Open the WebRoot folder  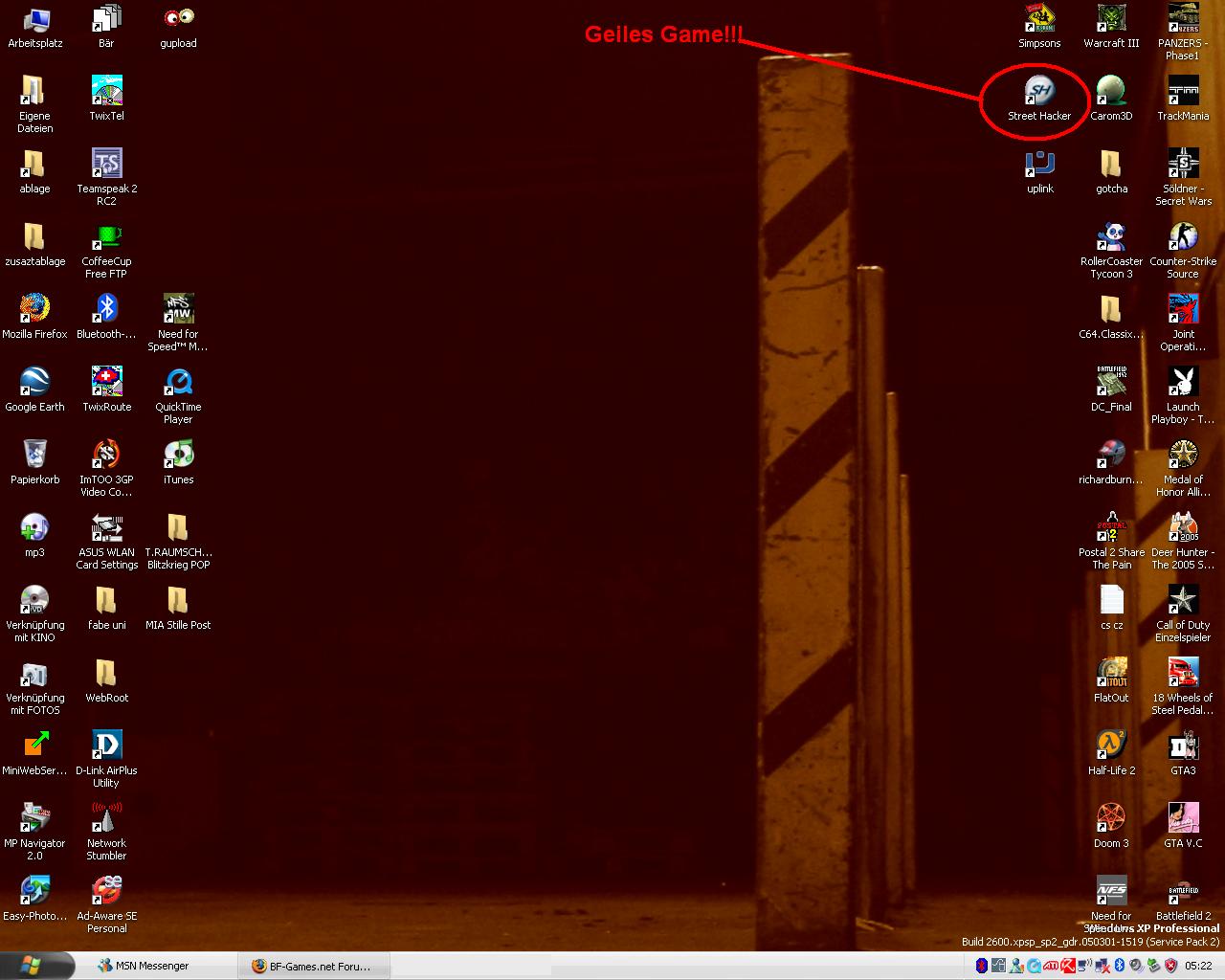pos(106,680)
